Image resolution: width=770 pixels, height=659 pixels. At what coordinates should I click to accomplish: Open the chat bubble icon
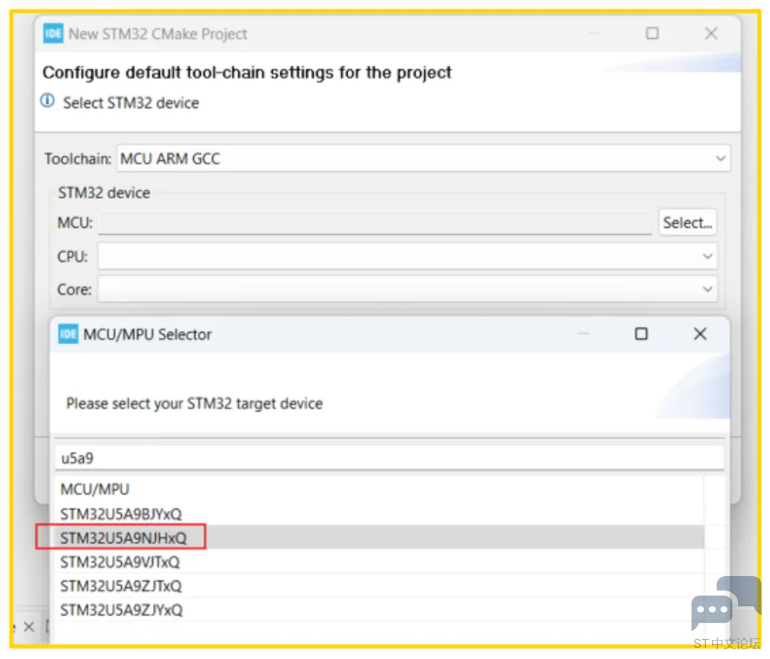725,602
